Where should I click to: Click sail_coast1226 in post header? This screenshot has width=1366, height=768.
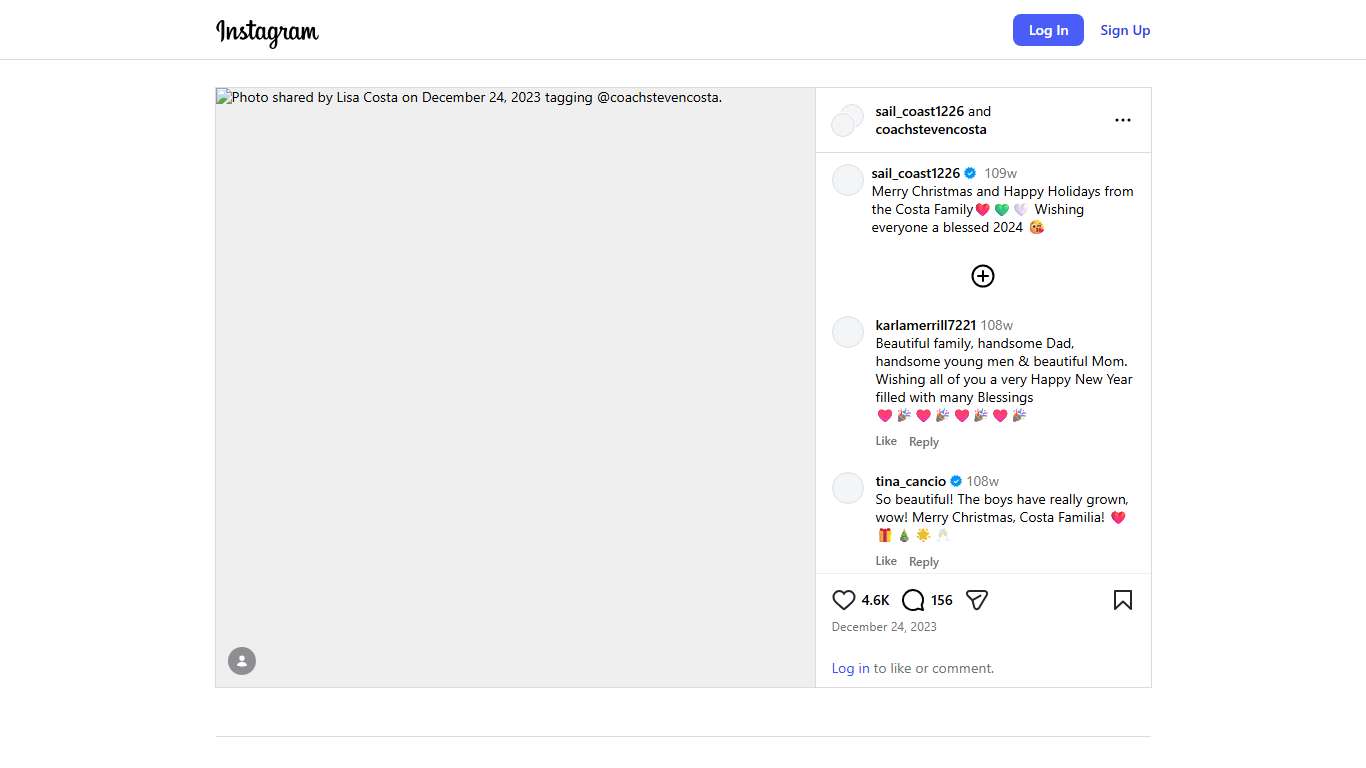(919, 111)
